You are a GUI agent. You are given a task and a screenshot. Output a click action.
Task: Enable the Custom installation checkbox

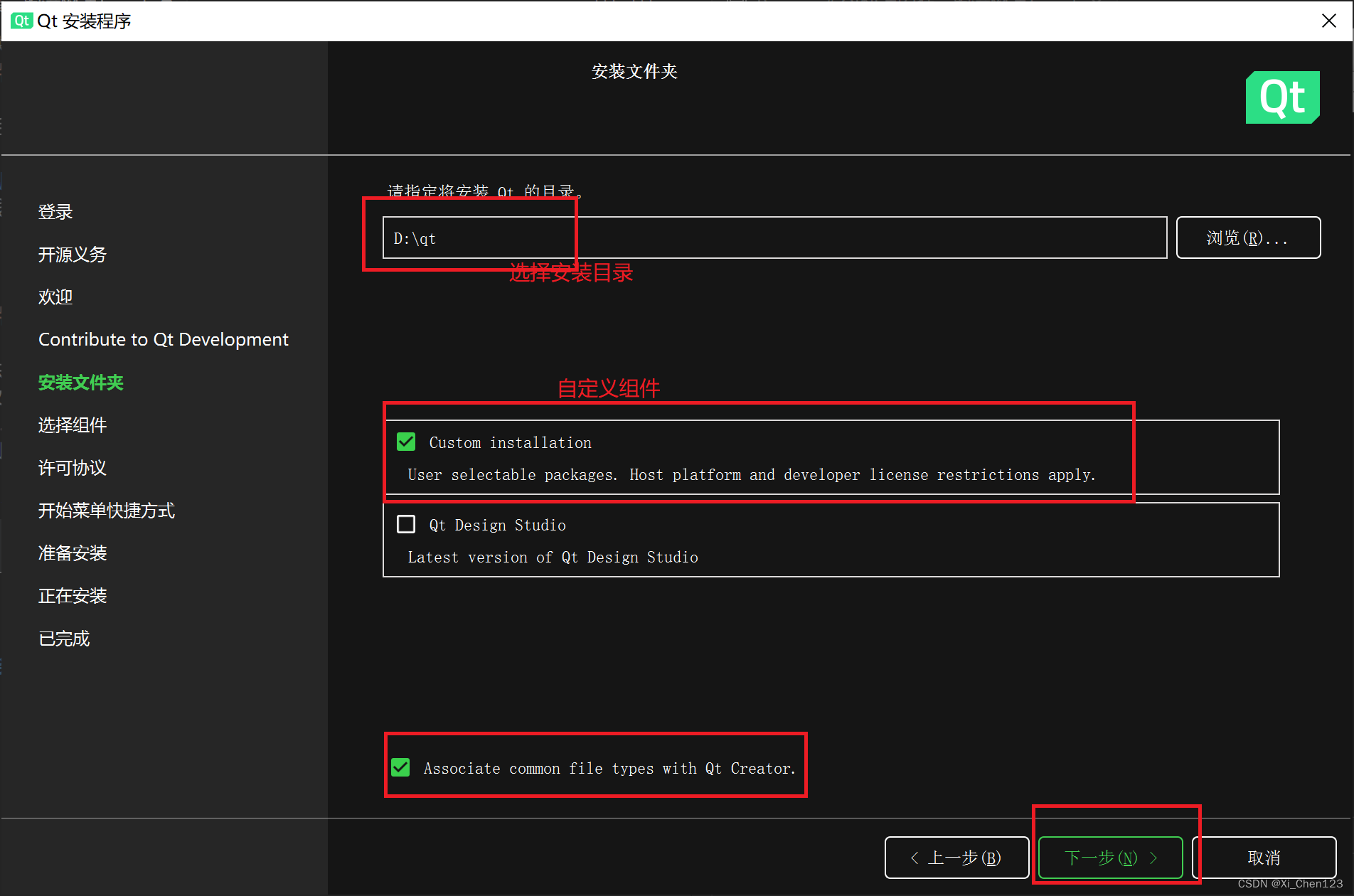406,442
